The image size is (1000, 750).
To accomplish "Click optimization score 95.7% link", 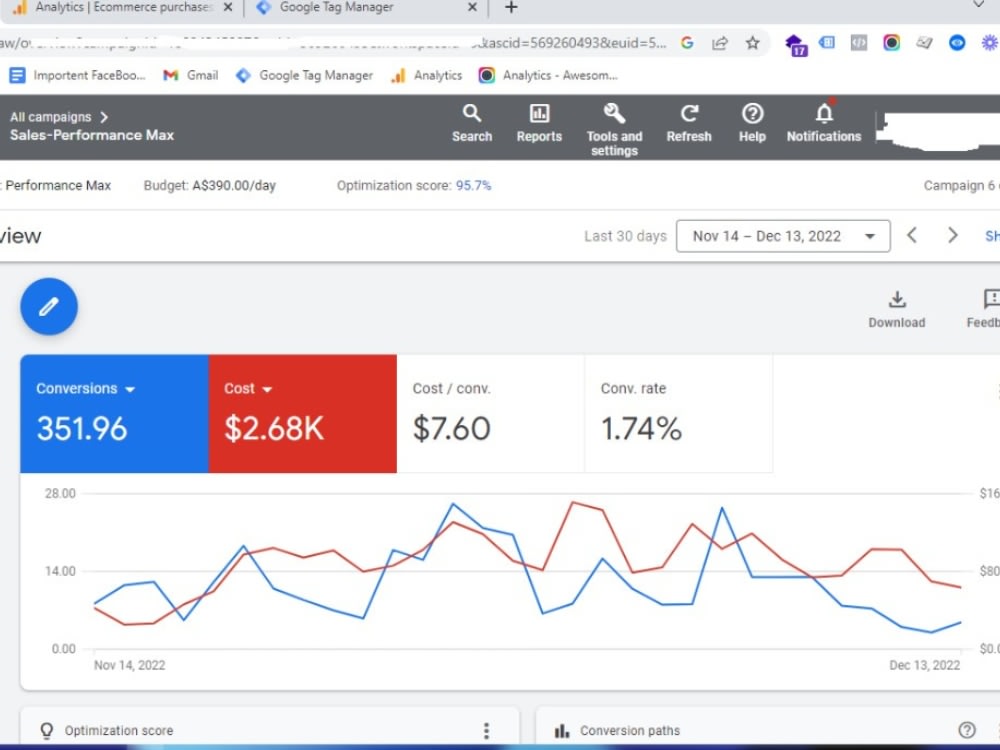I will pos(473,186).
